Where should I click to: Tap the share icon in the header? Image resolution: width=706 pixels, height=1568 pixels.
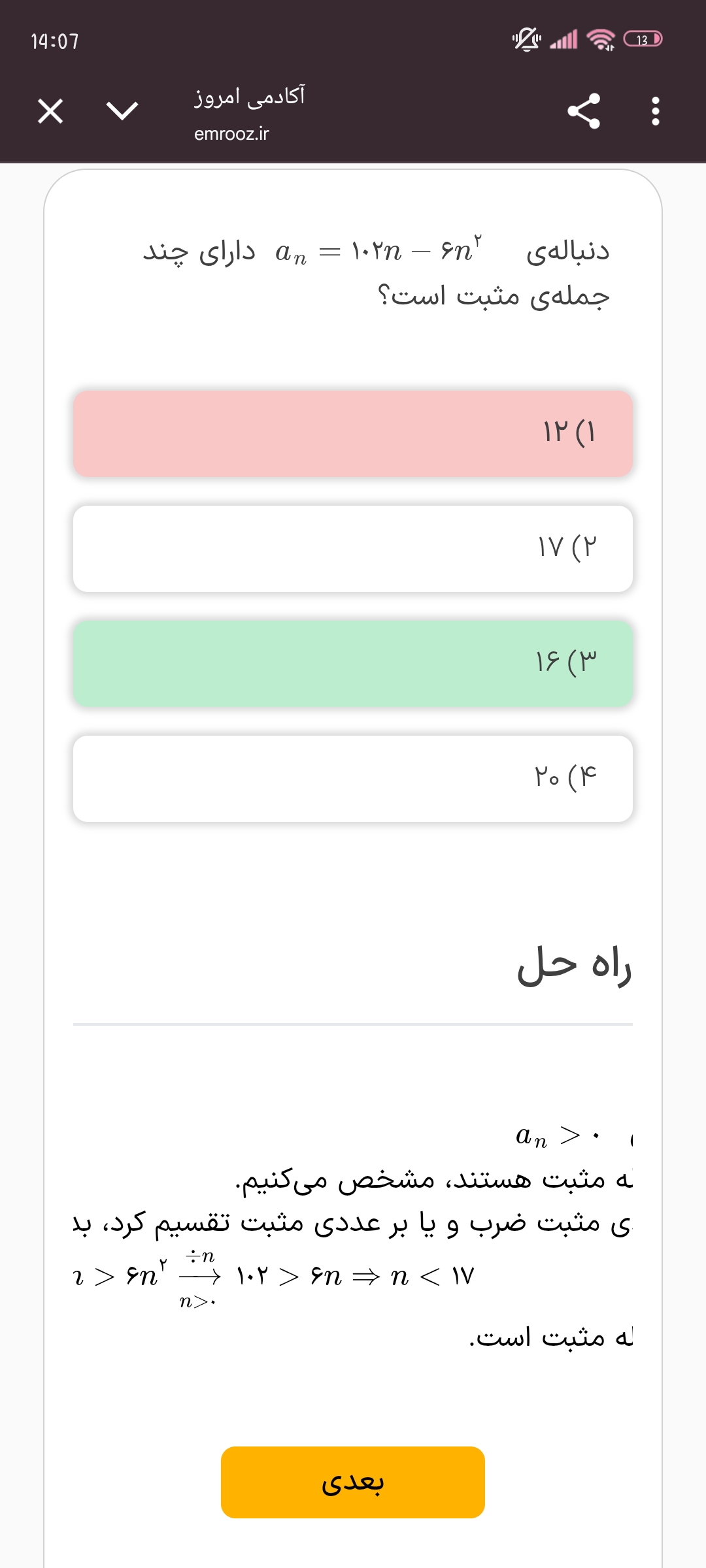point(583,111)
